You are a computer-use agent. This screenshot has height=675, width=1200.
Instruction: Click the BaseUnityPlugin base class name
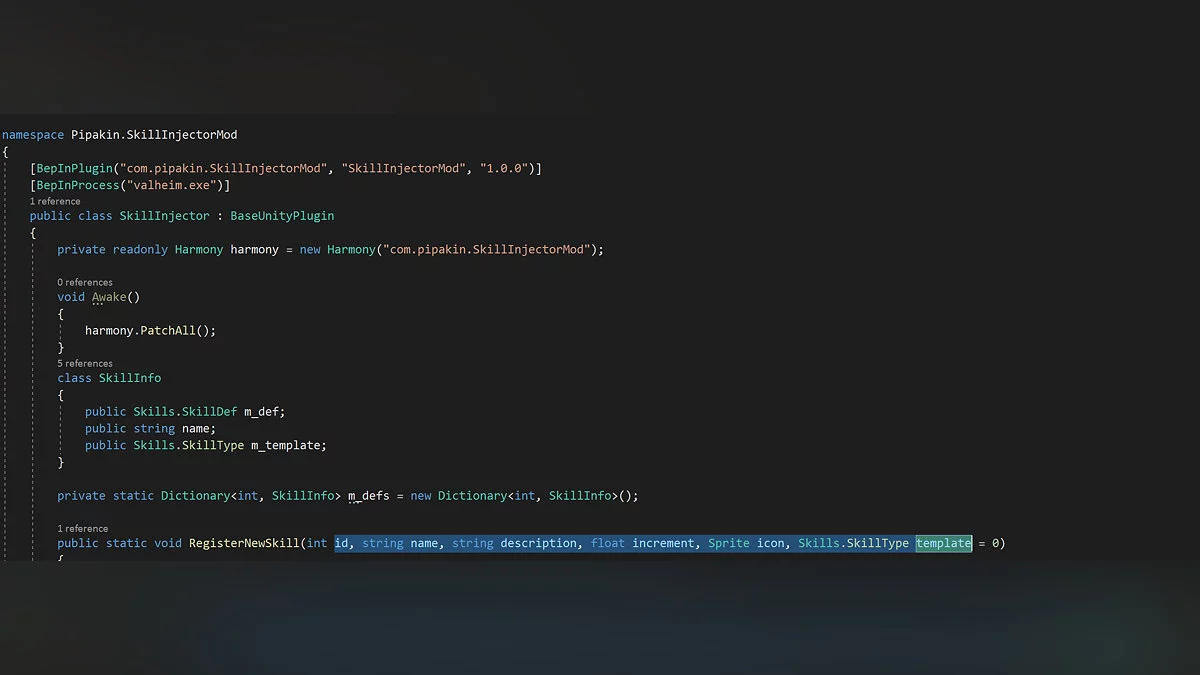(282, 215)
